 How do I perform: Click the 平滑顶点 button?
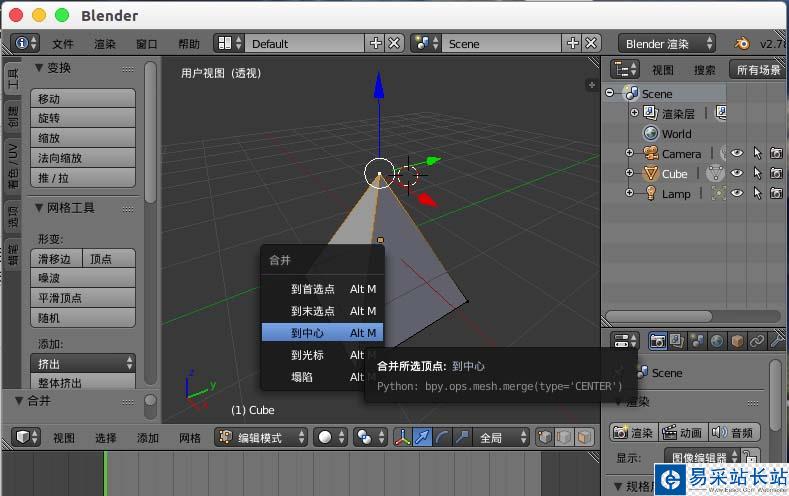tap(83, 298)
